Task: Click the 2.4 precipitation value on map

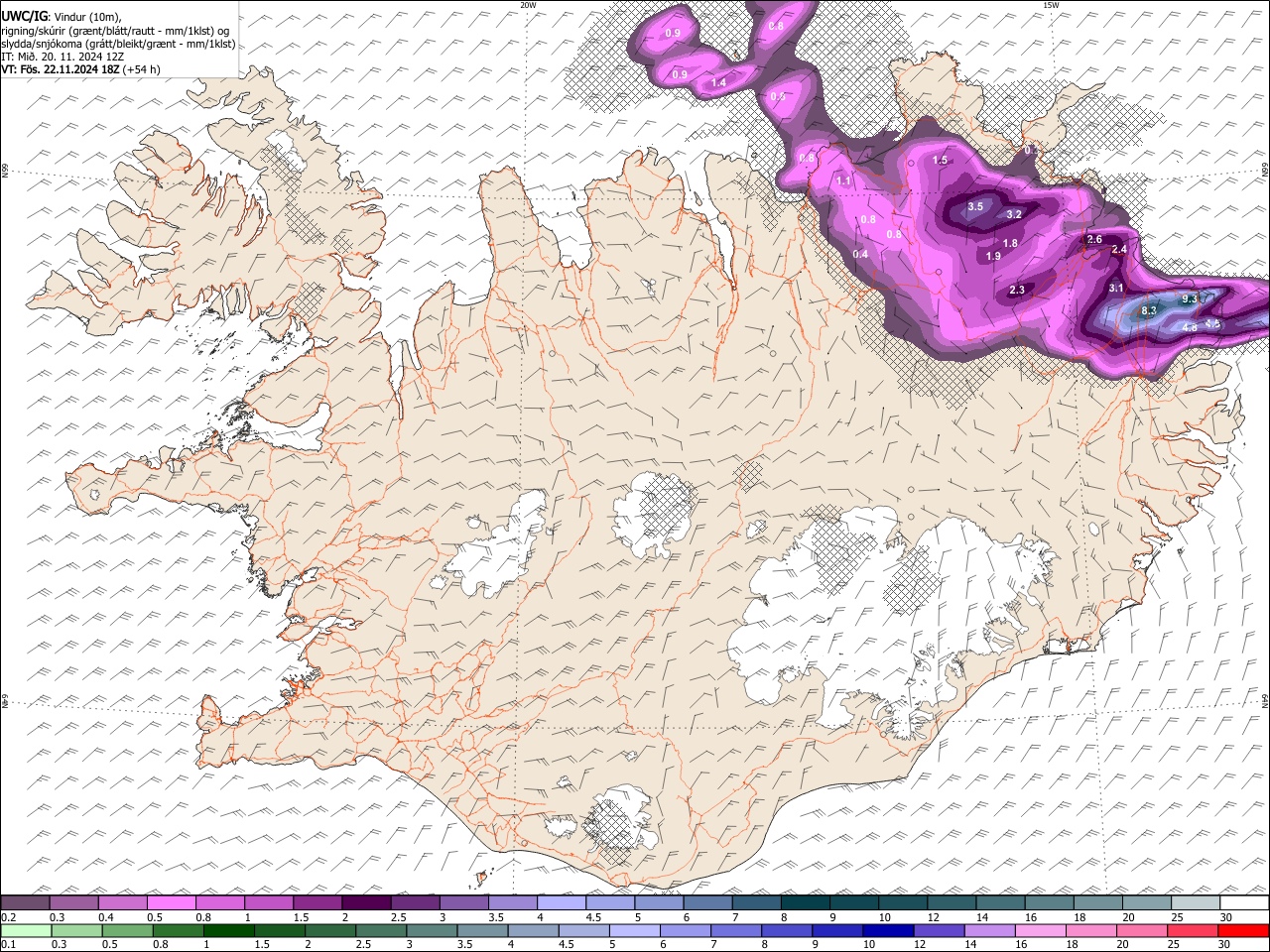Action: point(1119,250)
